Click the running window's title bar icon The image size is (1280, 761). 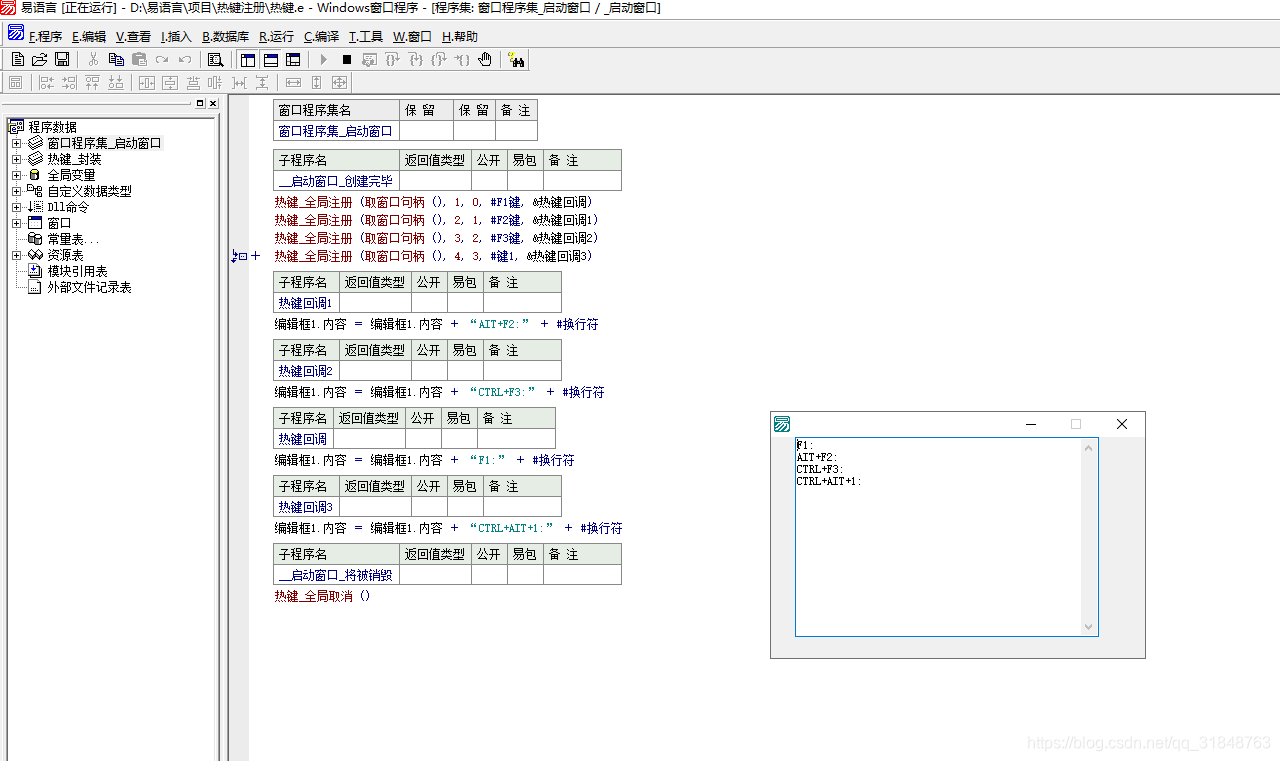pyautogui.click(x=782, y=424)
